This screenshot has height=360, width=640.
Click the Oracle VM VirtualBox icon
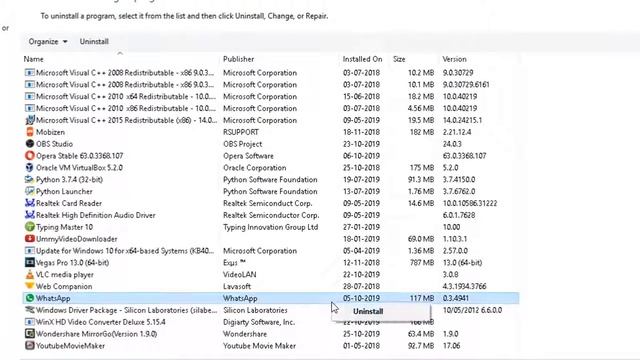(x=29, y=167)
